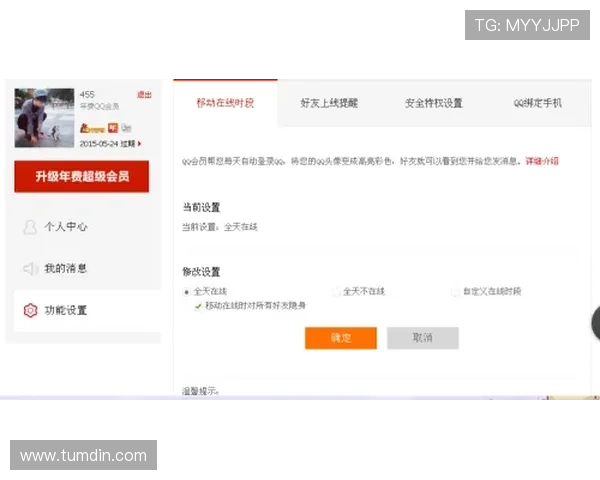600x480 pixels.
Task: Click the red arrow after the expiry date
Action: click(139, 144)
